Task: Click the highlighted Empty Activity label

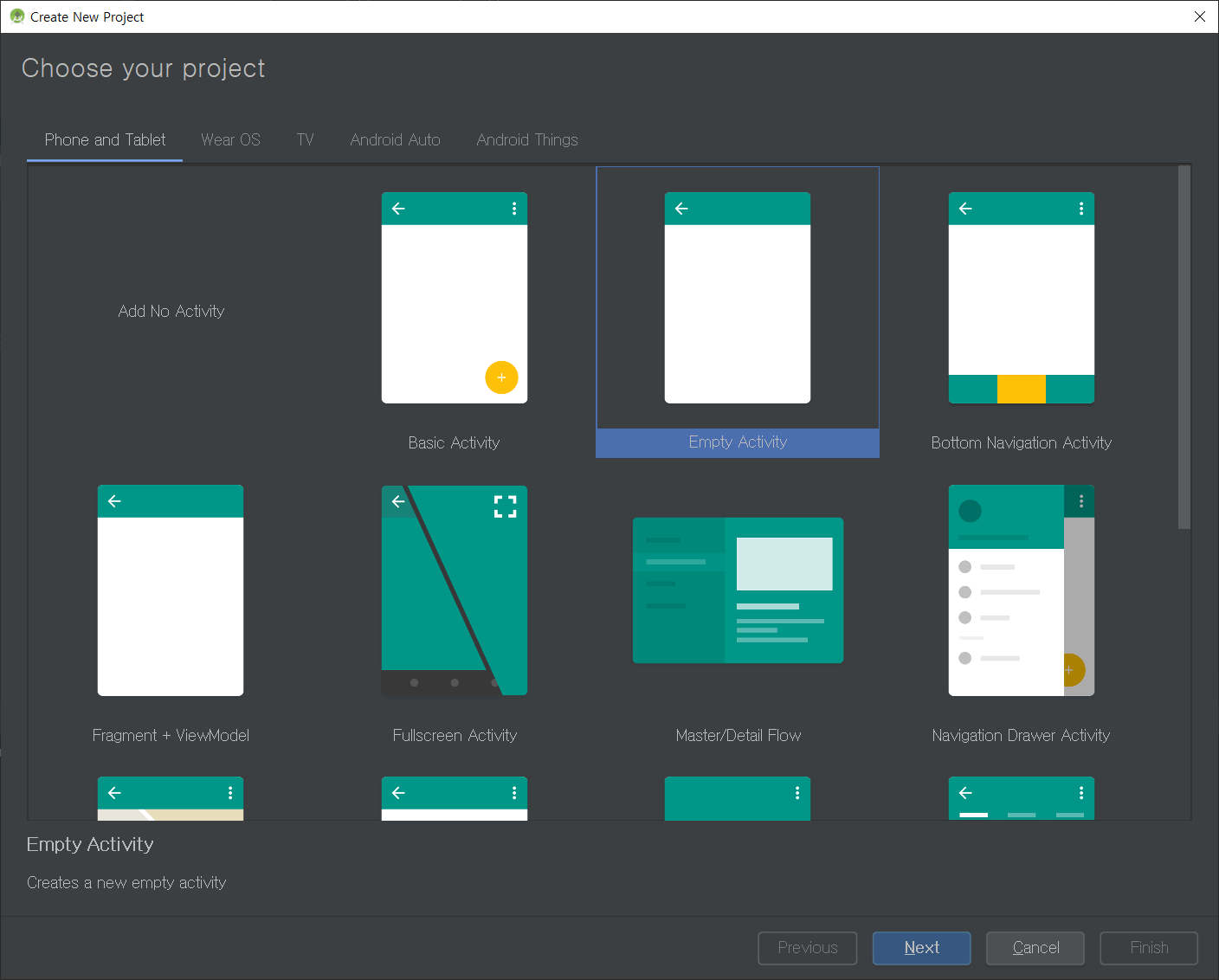Action: pos(738,442)
